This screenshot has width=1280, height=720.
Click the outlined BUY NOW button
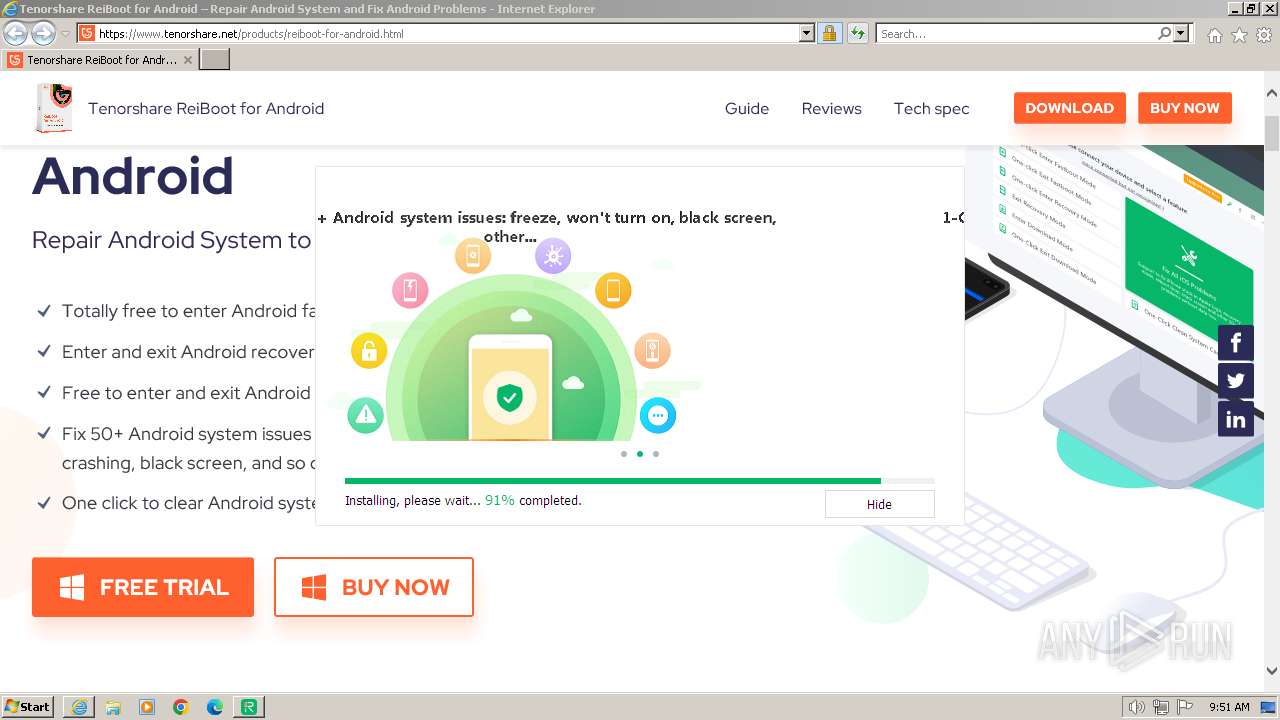point(374,587)
